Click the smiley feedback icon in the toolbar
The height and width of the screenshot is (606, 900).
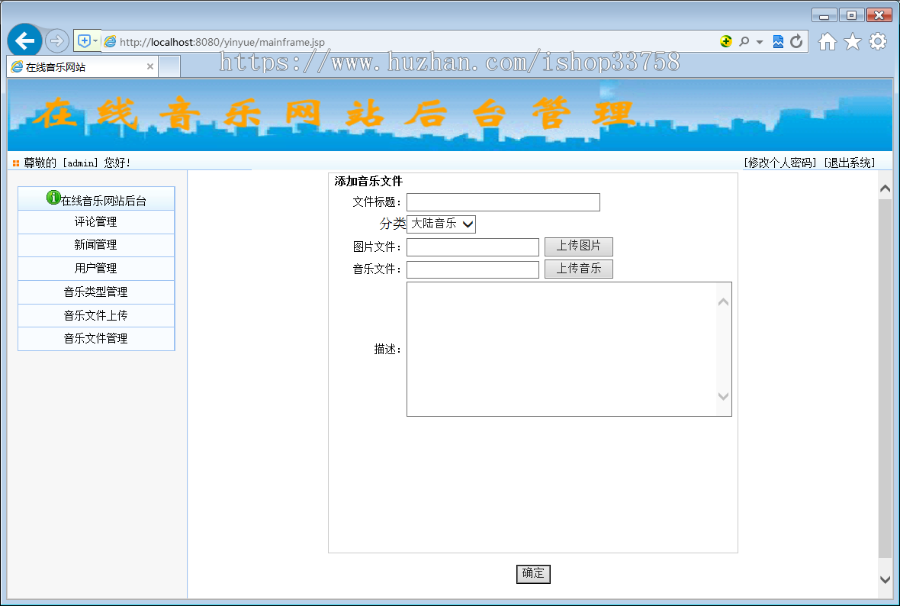point(724,41)
